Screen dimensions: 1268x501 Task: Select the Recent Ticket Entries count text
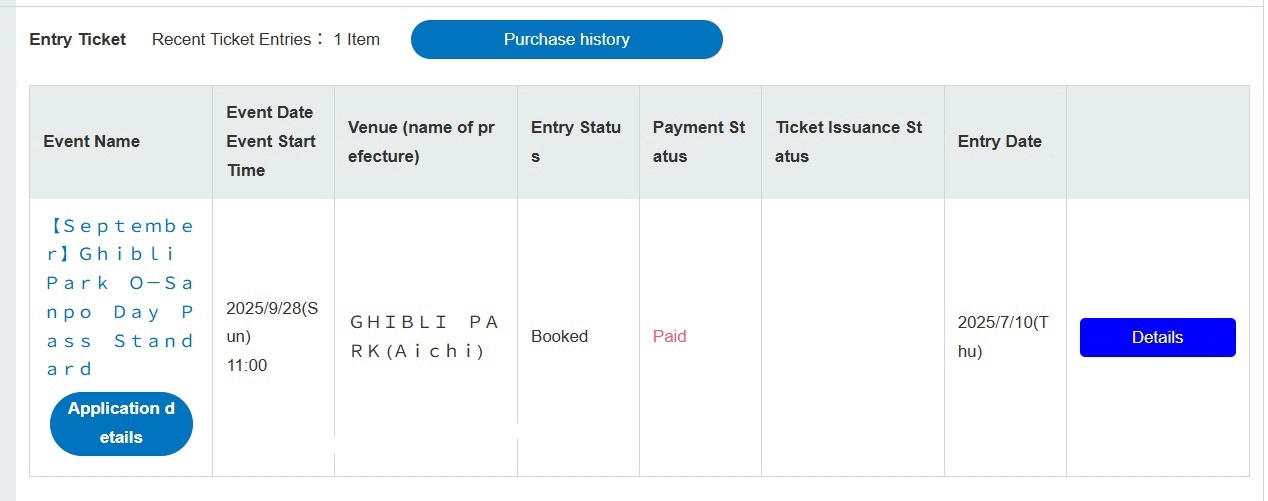(266, 40)
